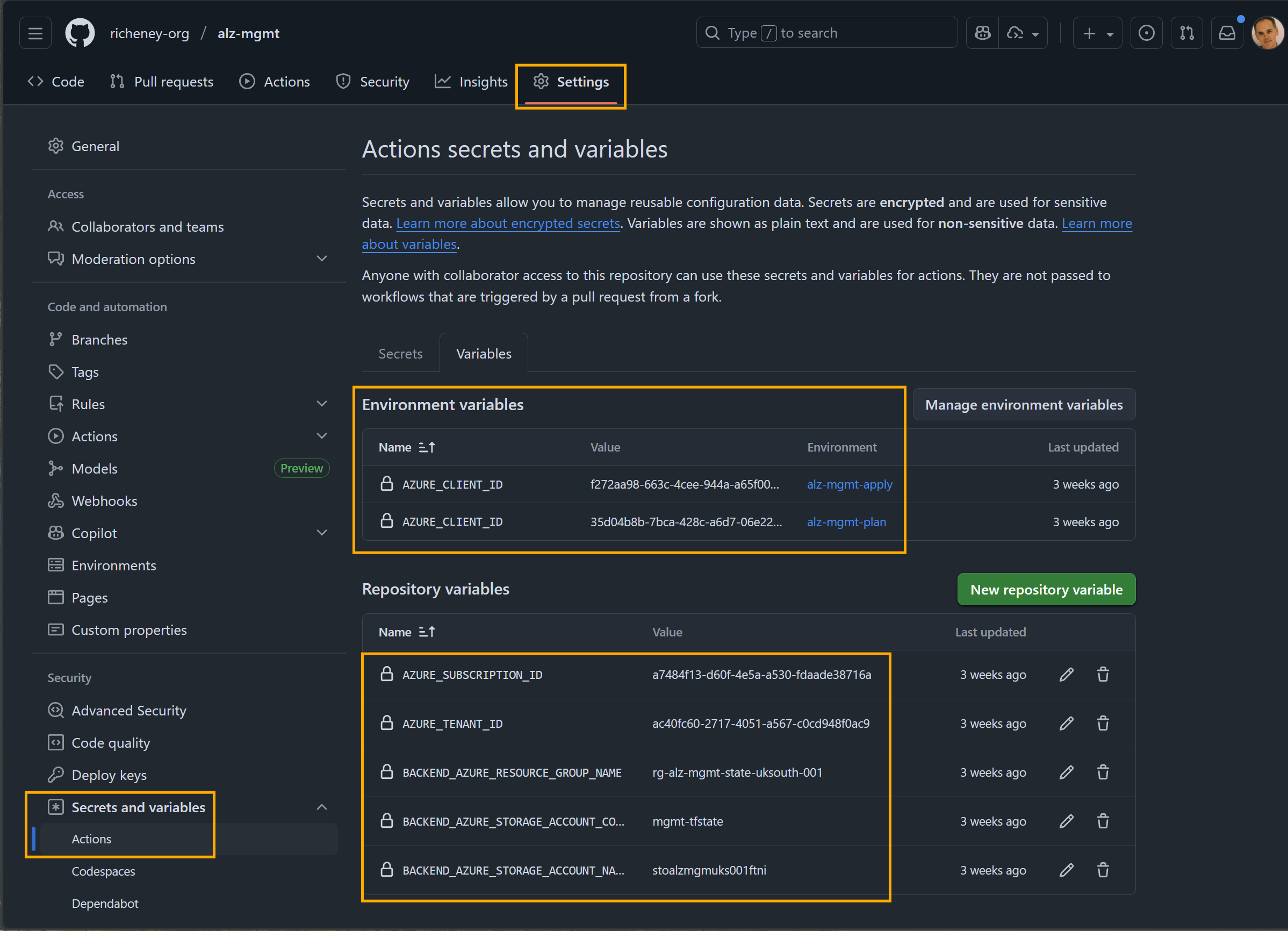
Task: Click New repository variable
Action: click(1046, 589)
